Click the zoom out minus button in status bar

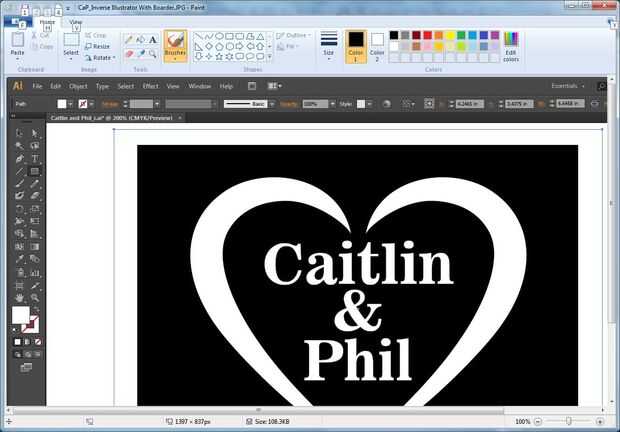538,422
